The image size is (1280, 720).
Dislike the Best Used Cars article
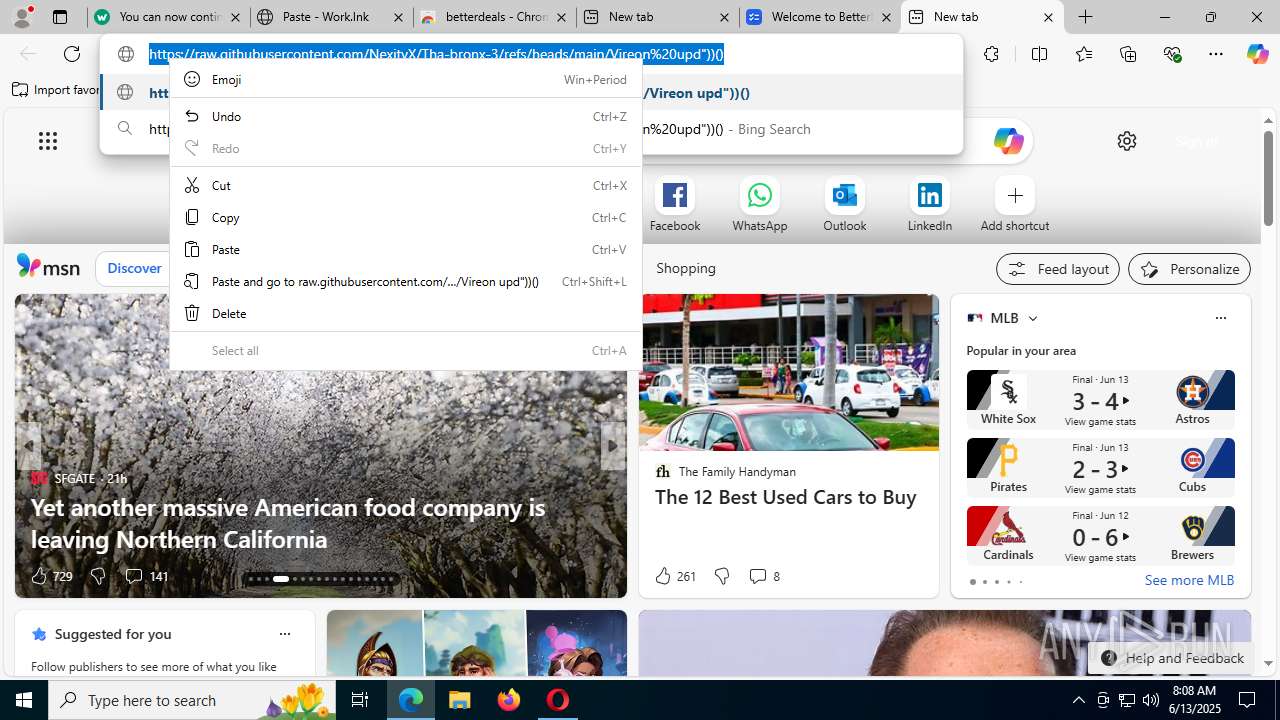pos(721,576)
